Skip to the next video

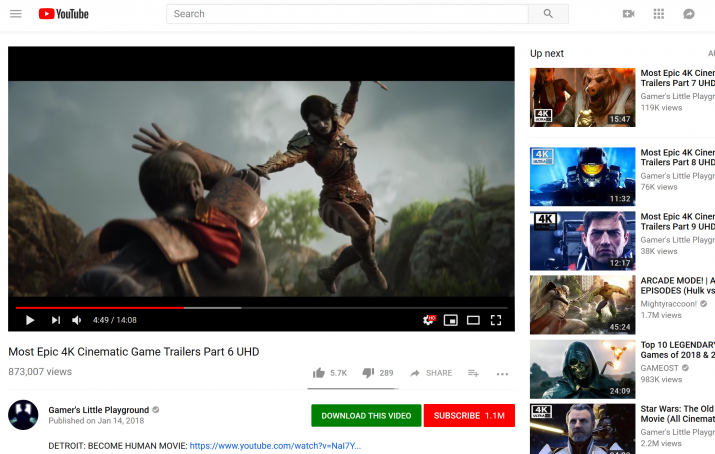[56, 320]
